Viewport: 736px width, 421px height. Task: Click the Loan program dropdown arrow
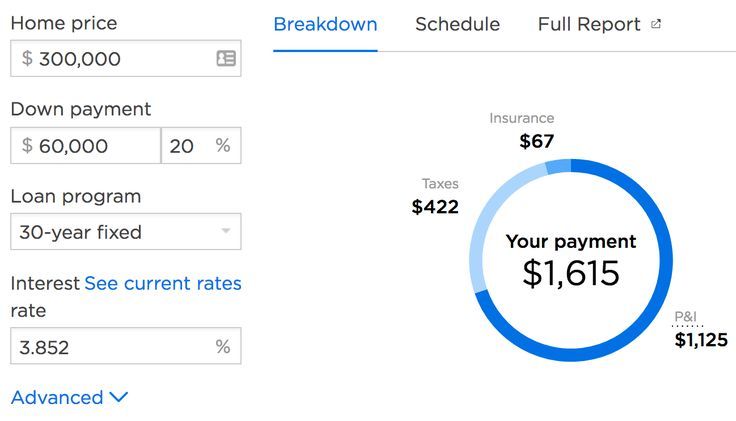tap(226, 231)
